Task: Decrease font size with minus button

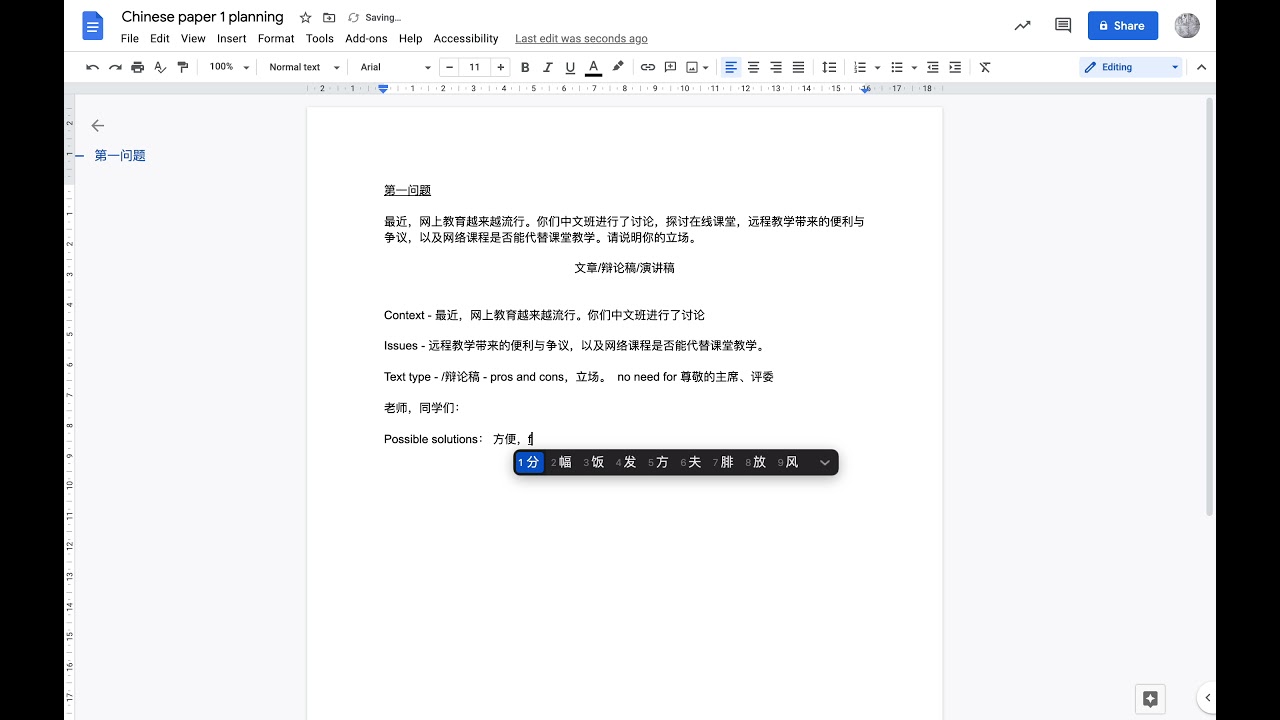Action: (449, 67)
